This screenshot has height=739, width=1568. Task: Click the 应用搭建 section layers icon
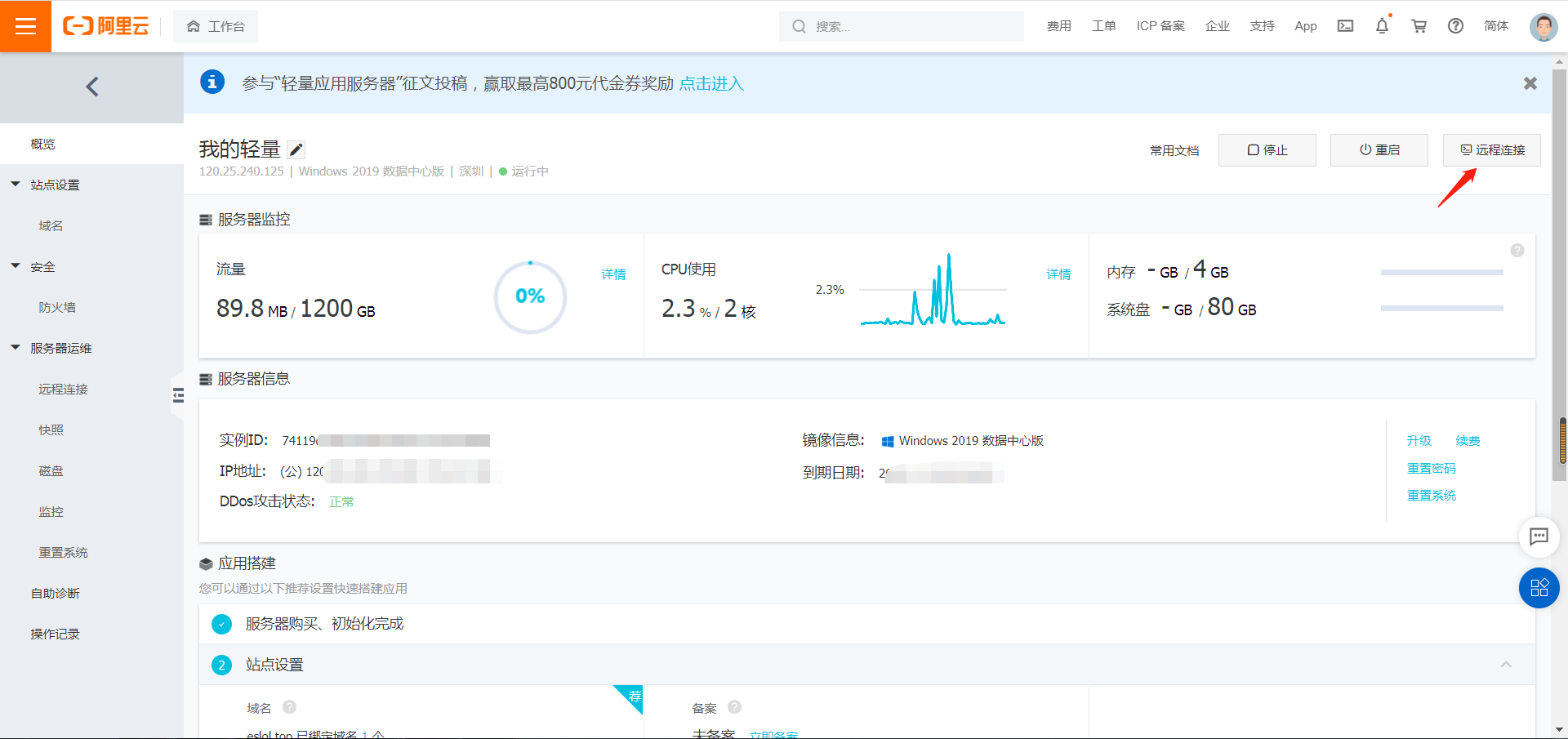pyautogui.click(x=206, y=563)
